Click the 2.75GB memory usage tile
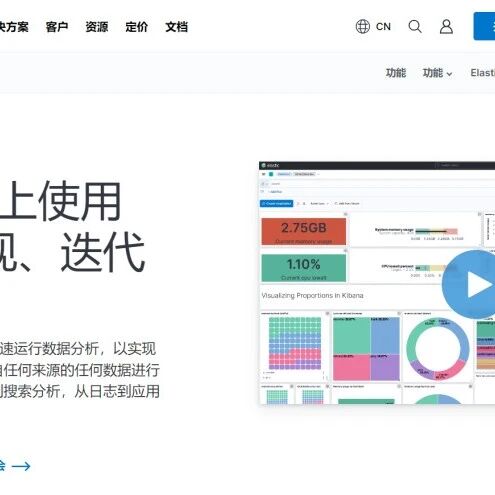 pyautogui.click(x=304, y=231)
